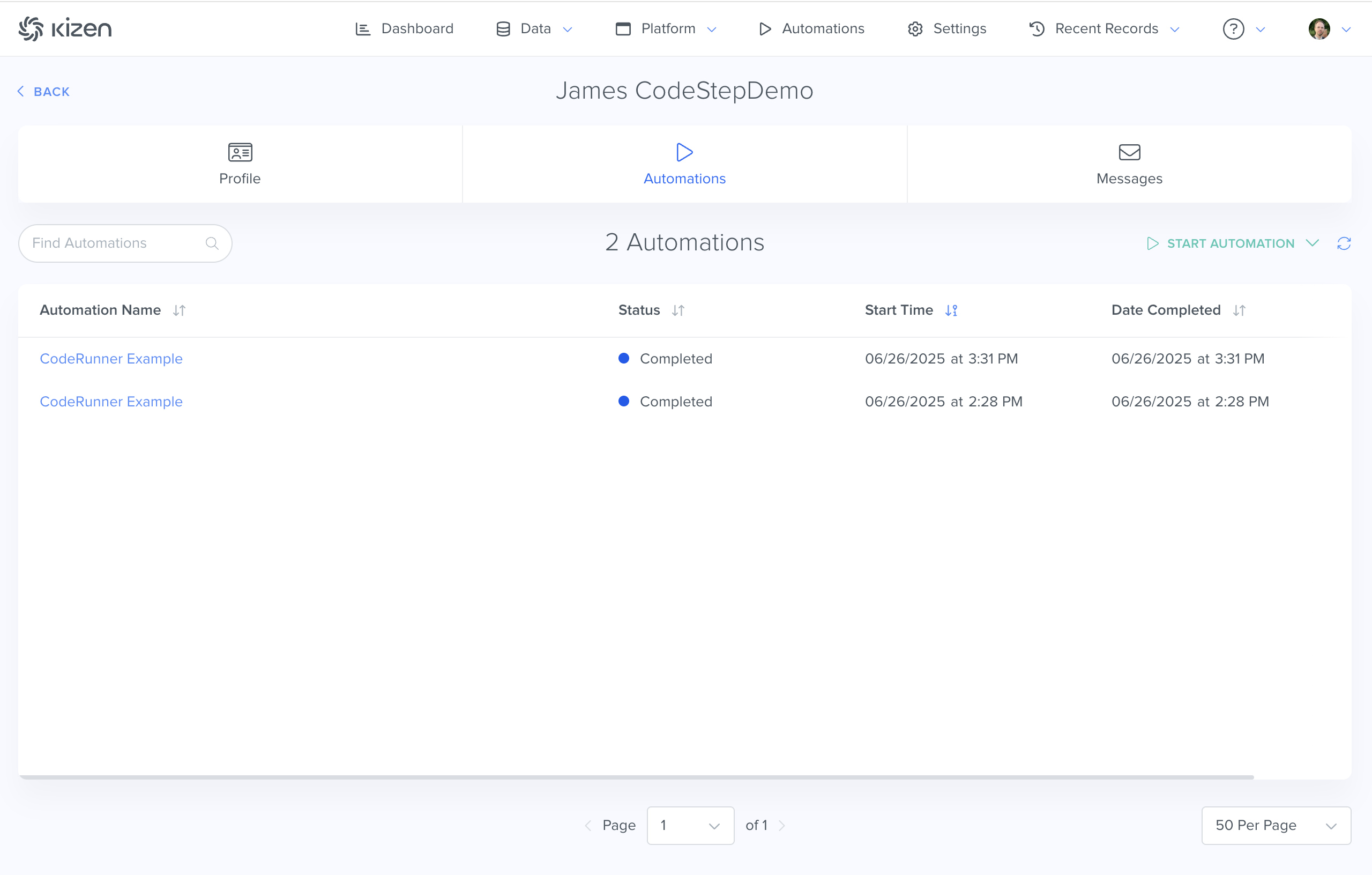Expand the Start Automation dropdown arrow

tap(1312, 243)
